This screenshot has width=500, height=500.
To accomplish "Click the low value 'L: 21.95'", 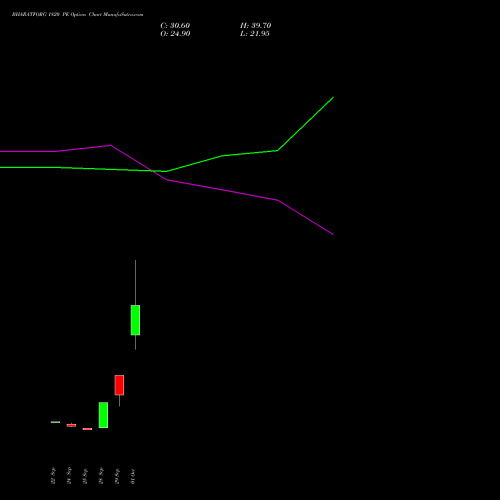I will coord(255,34).
